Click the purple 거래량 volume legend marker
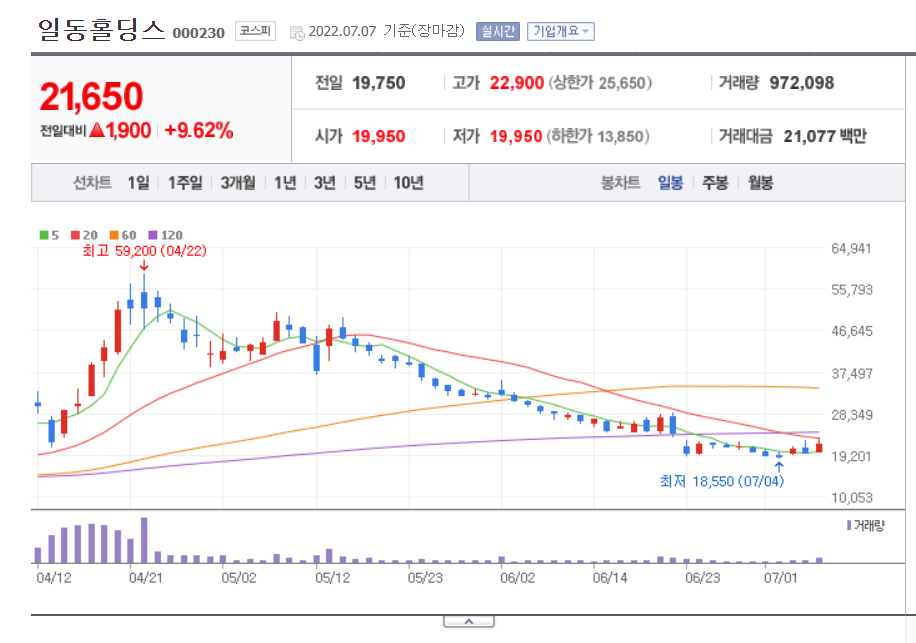The width and height of the screenshot is (916, 643). click(849, 526)
